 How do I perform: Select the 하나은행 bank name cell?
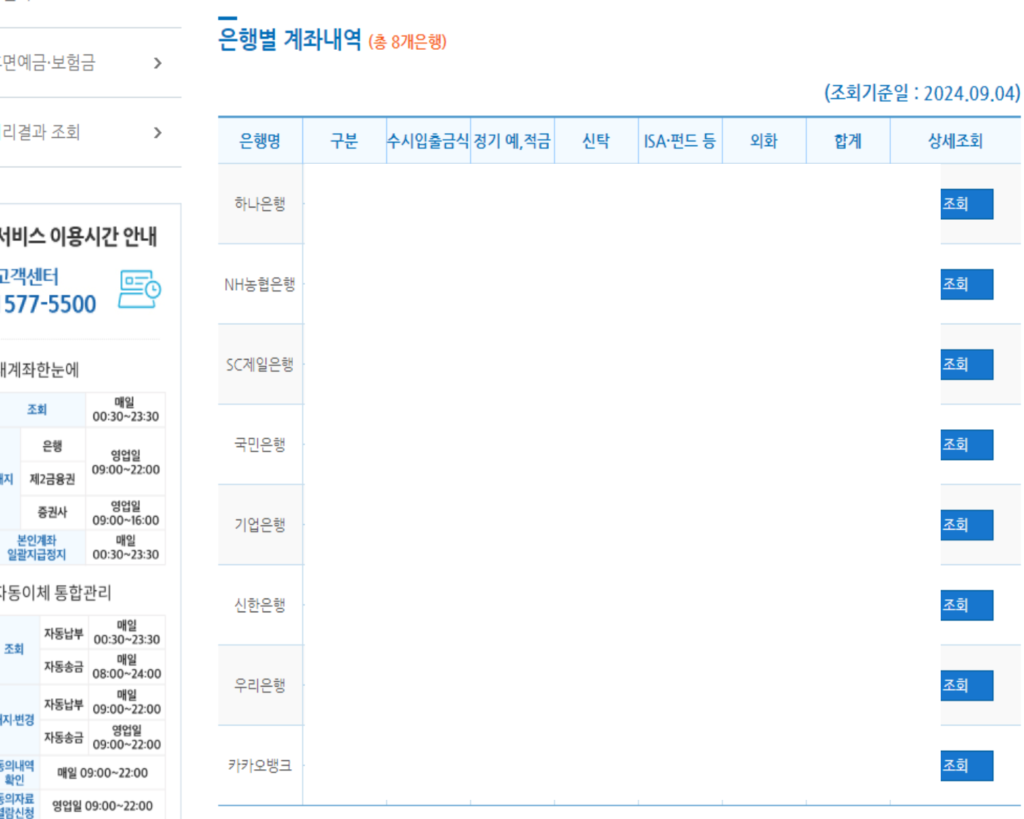click(259, 204)
